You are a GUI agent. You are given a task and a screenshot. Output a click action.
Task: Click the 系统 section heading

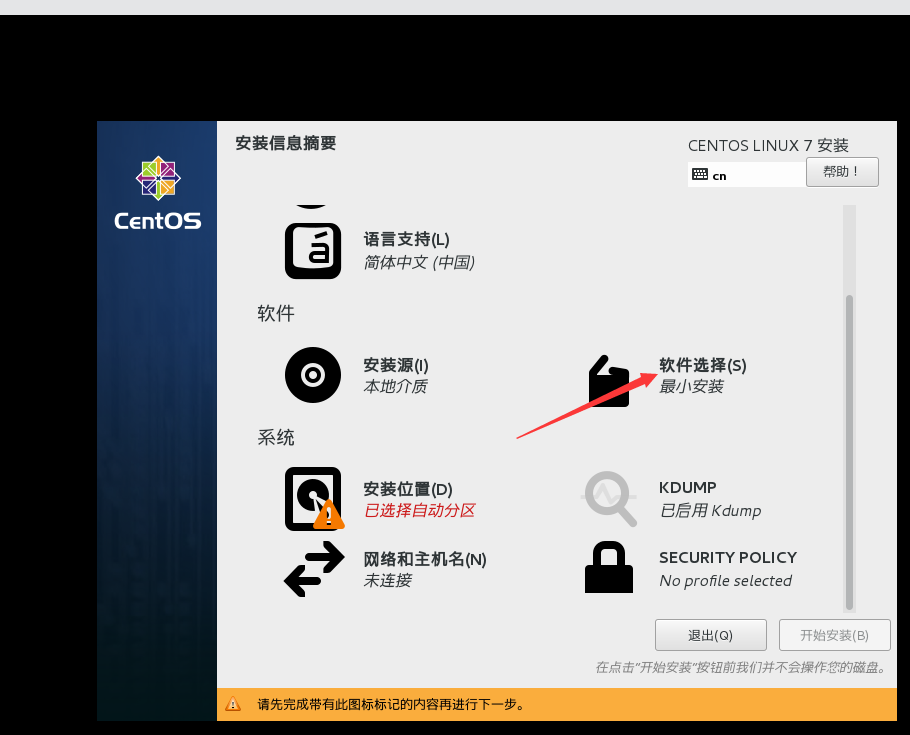pos(276,437)
